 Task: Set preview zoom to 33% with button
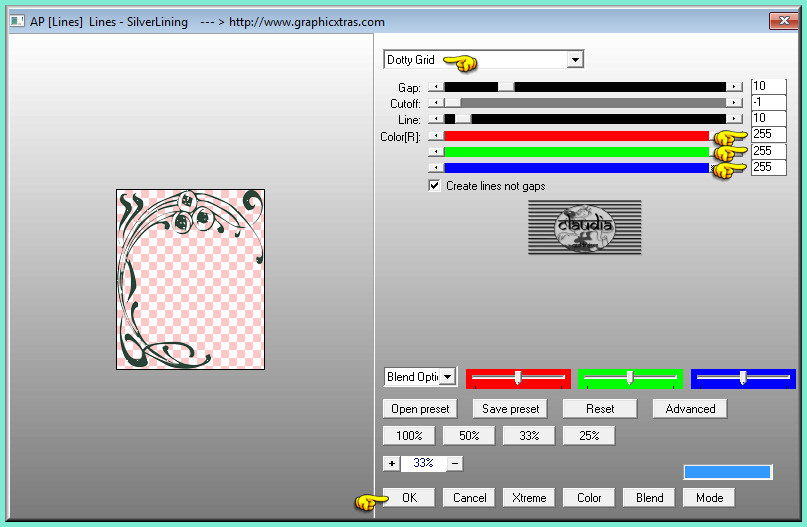tap(529, 436)
